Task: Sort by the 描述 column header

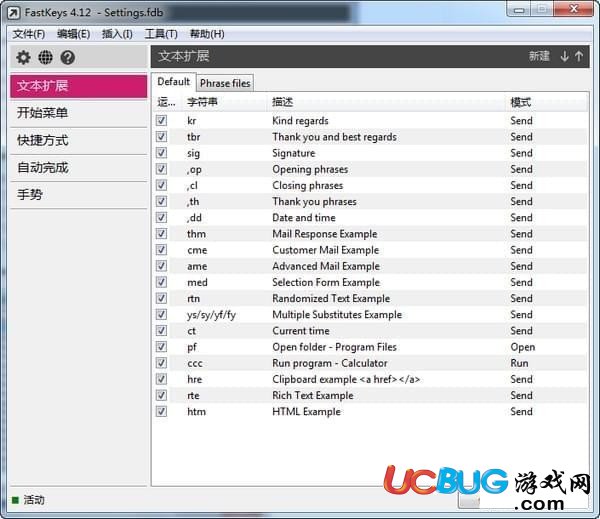Action: pos(387,102)
